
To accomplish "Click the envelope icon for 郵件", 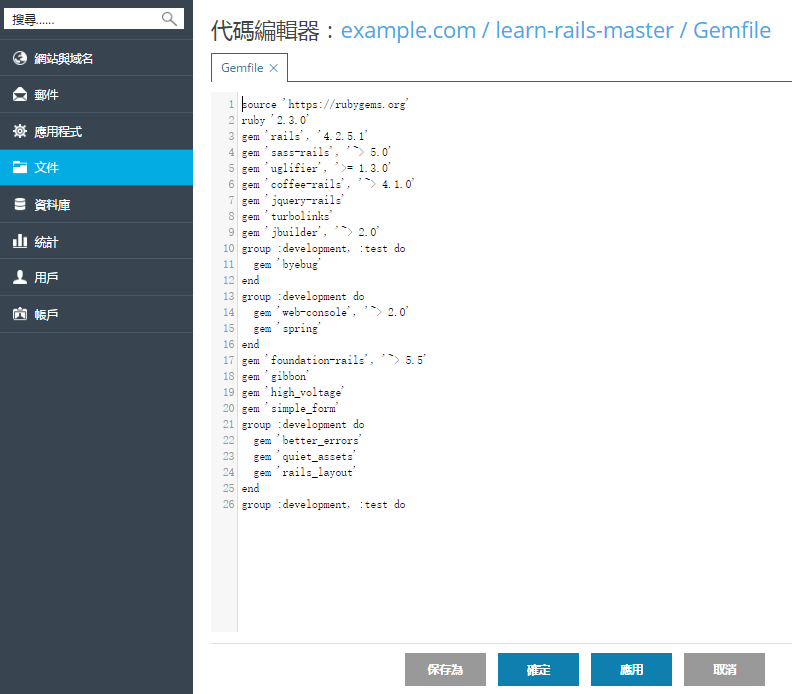I will click(x=20, y=95).
